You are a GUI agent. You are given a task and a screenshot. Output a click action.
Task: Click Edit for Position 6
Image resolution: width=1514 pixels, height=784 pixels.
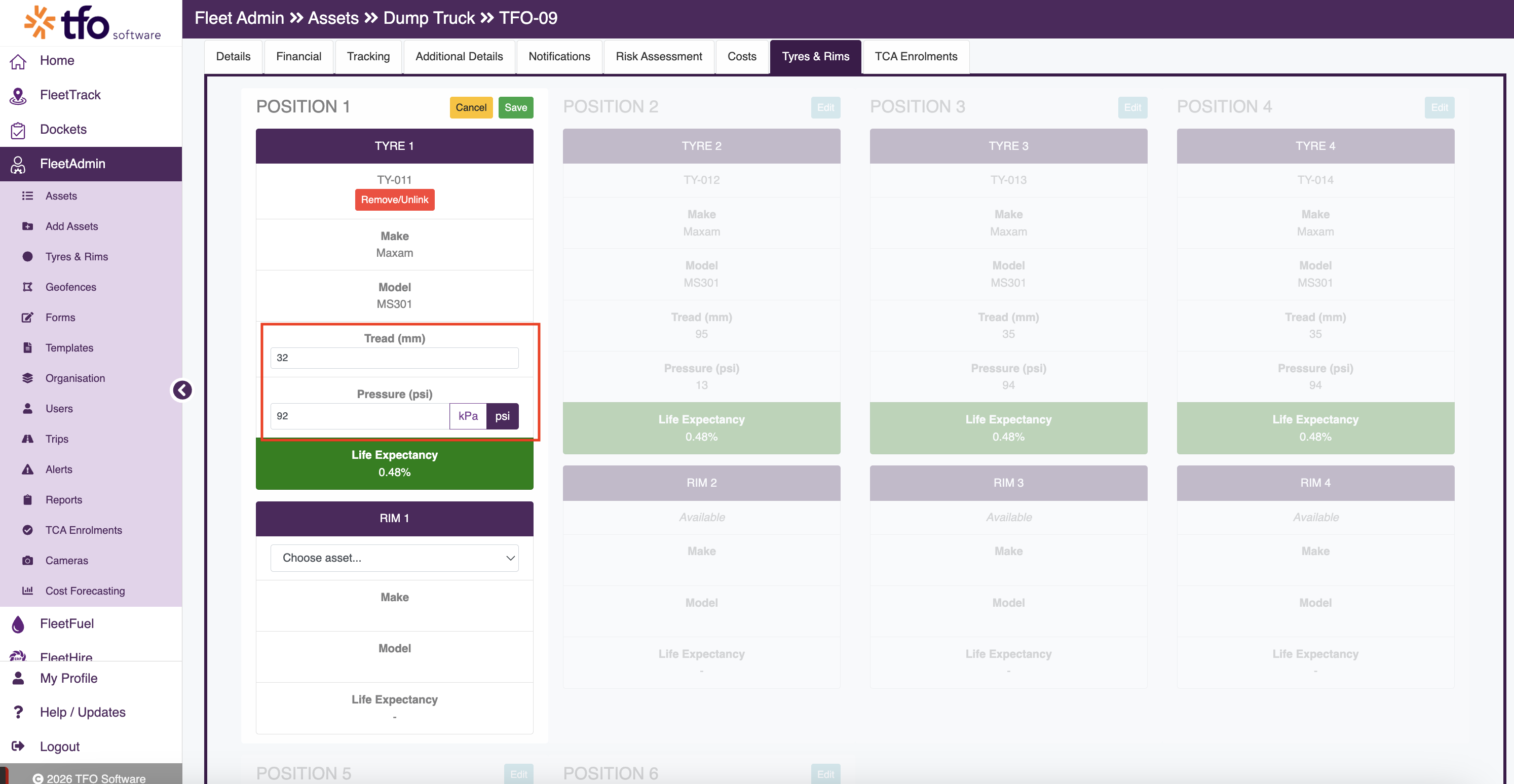click(x=825, y=774)
